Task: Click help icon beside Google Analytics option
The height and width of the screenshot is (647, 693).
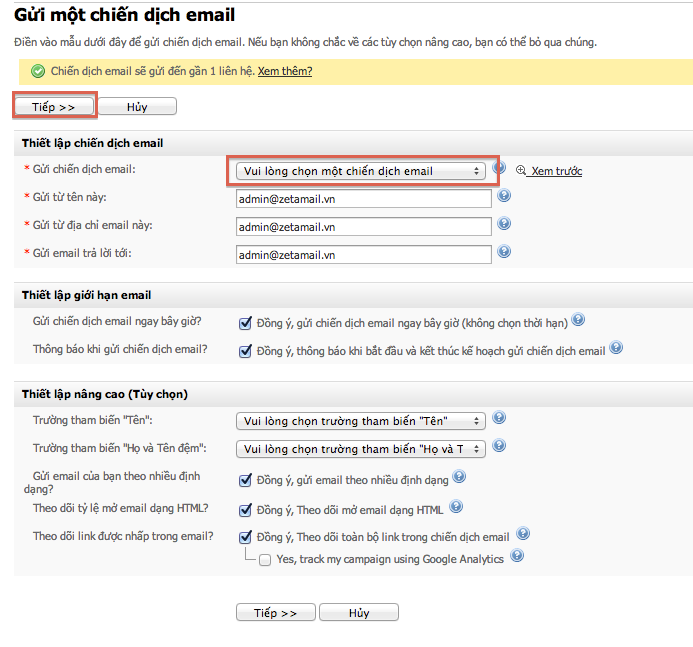Action: (x=517, y=556)
